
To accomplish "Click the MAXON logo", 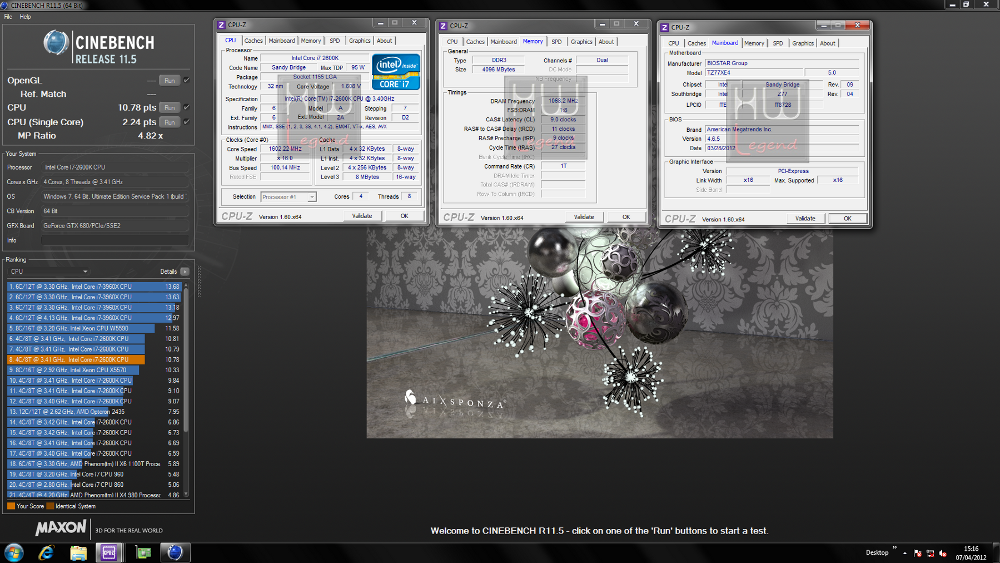I will pos(61,528).
